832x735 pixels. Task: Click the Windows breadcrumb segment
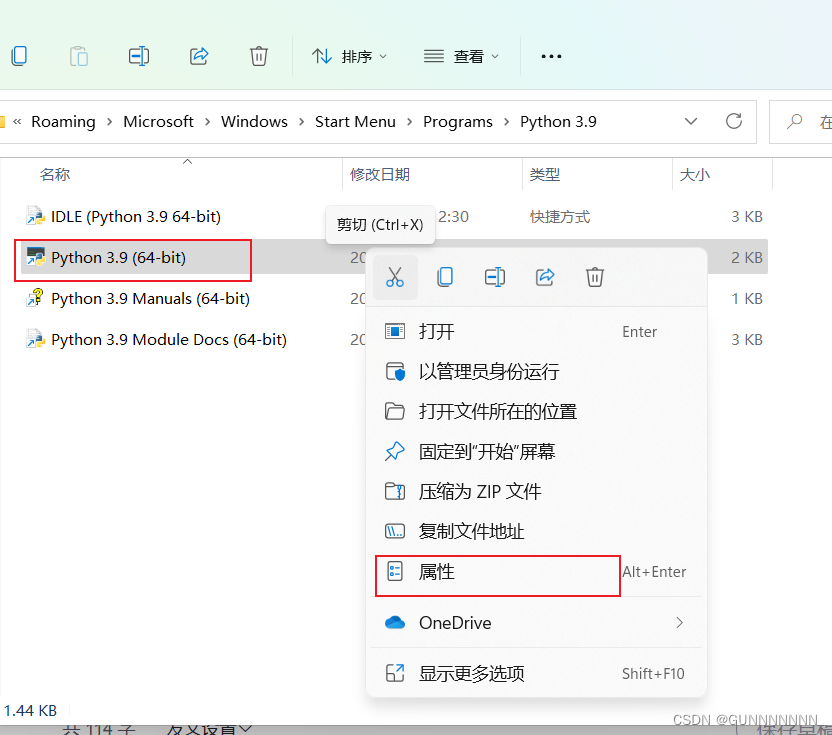coord(254,122)
